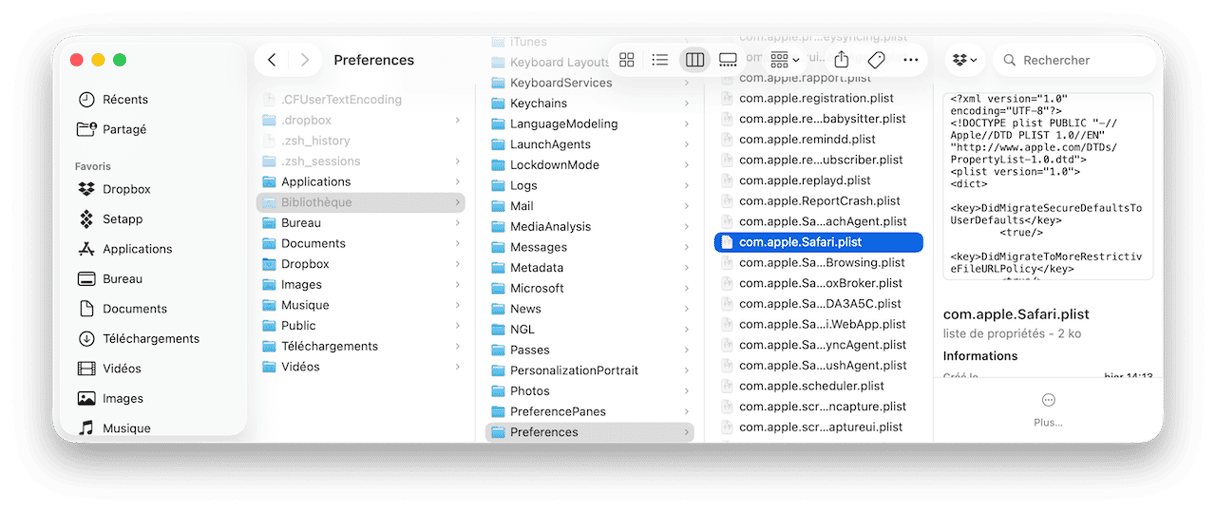Select the Preferences folder

[x=590, y=432]
